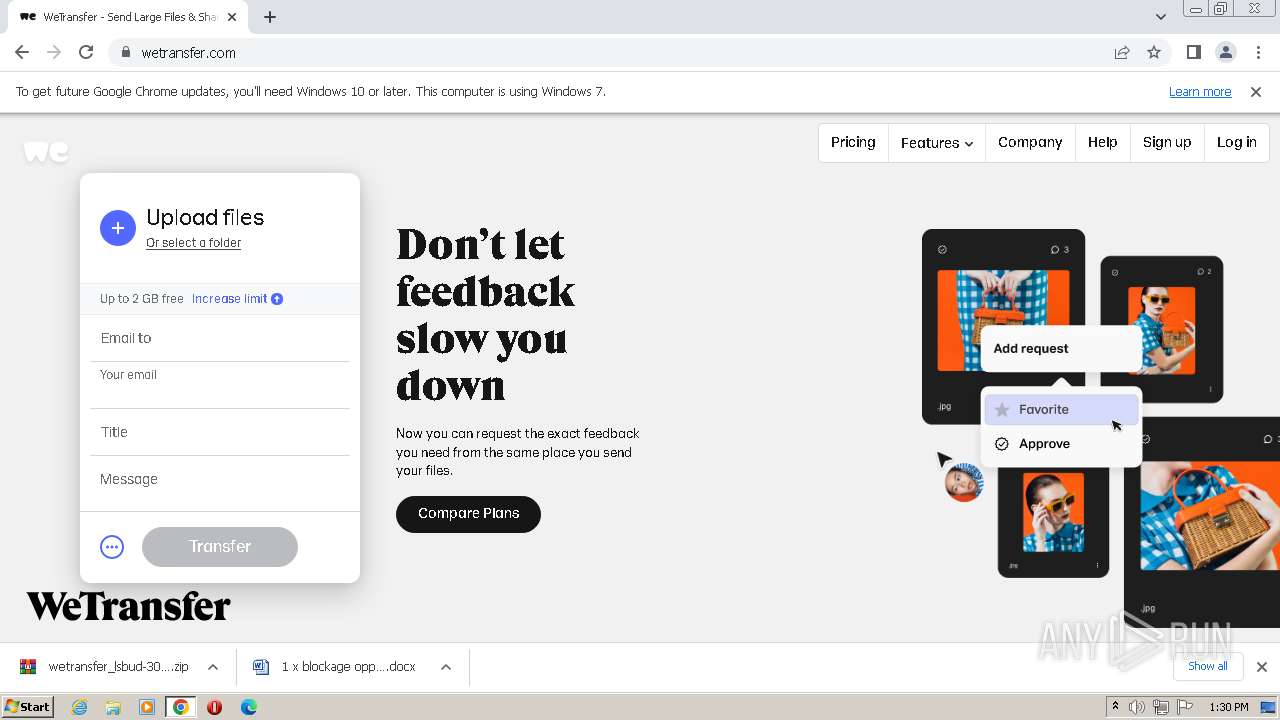Select Approve in the illustration popup
This screenshot has width=1280, height=720.
point(1061,444)
